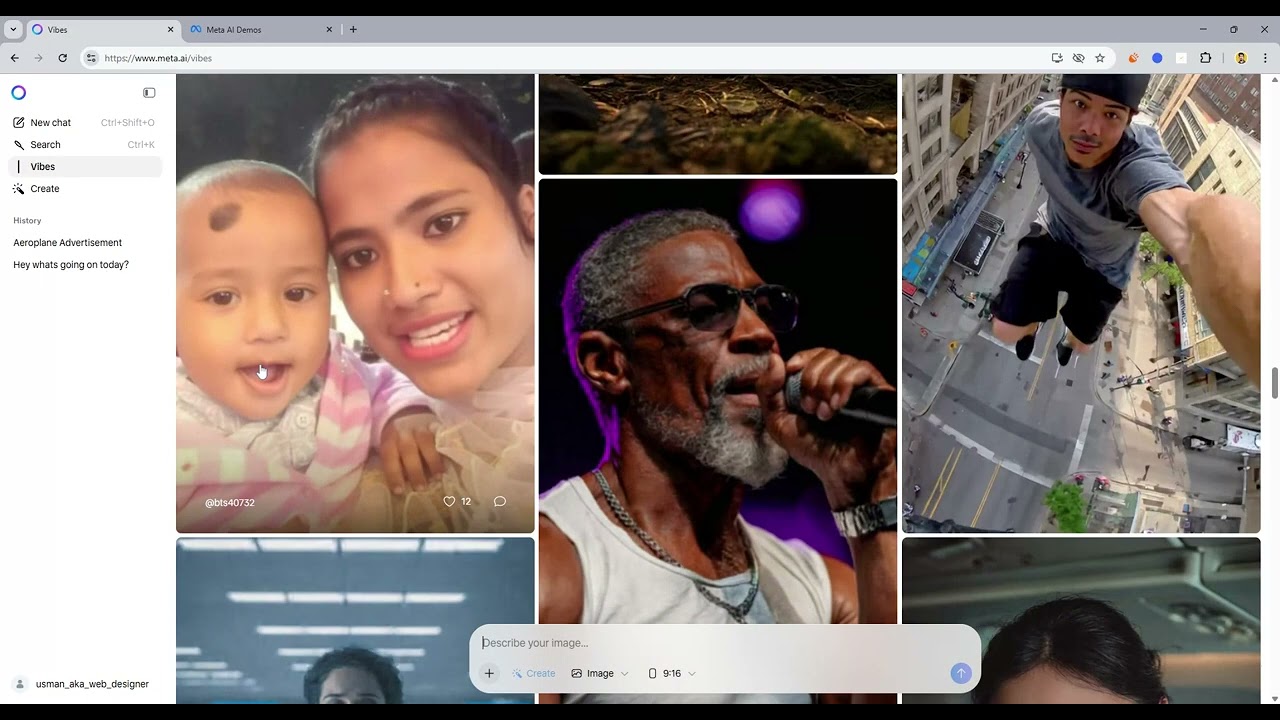
Task: Open Aeroplane Advertisement history chat
Action: 68,243
